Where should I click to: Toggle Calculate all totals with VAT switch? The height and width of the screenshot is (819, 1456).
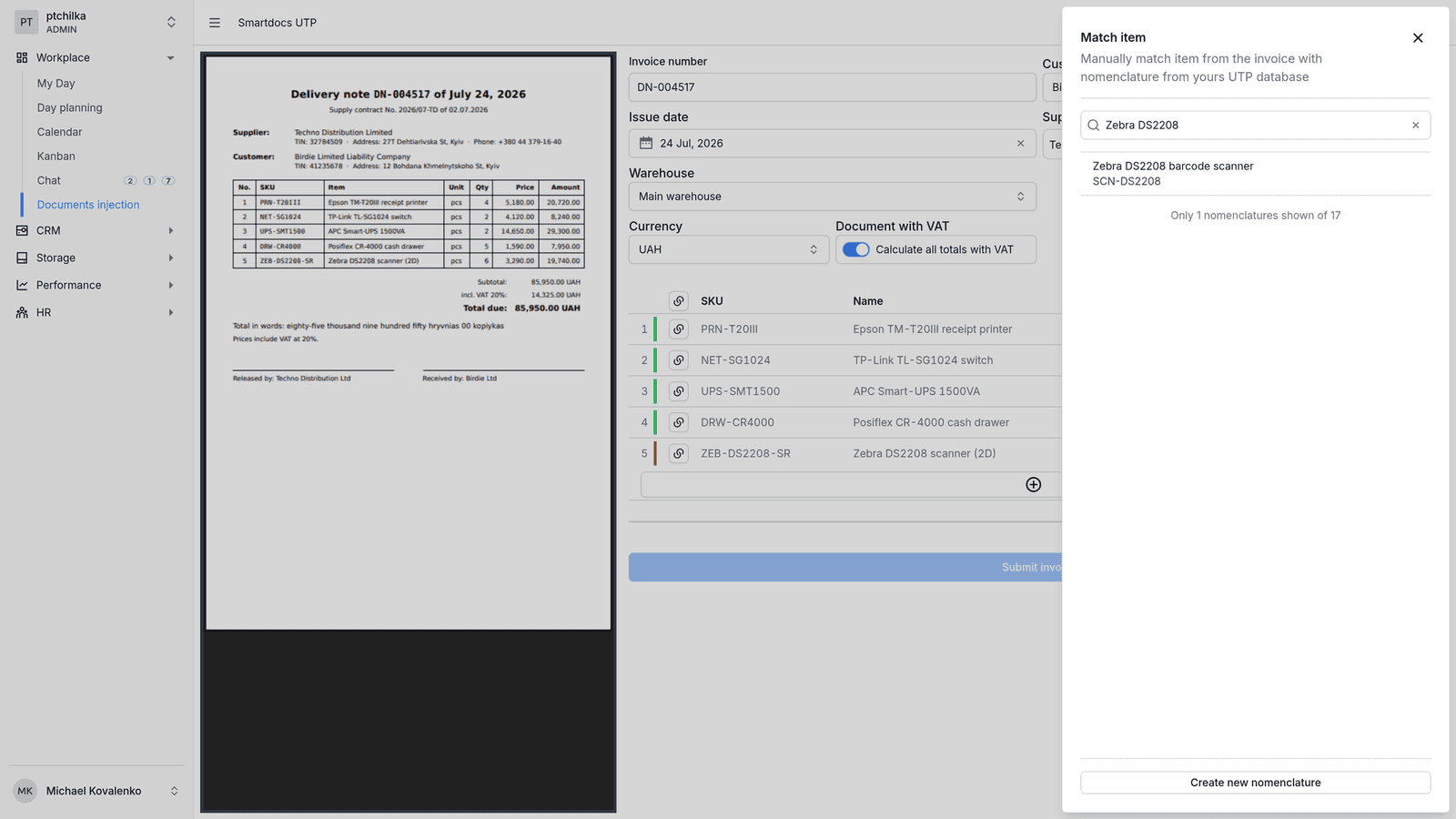tap(856, 249)
